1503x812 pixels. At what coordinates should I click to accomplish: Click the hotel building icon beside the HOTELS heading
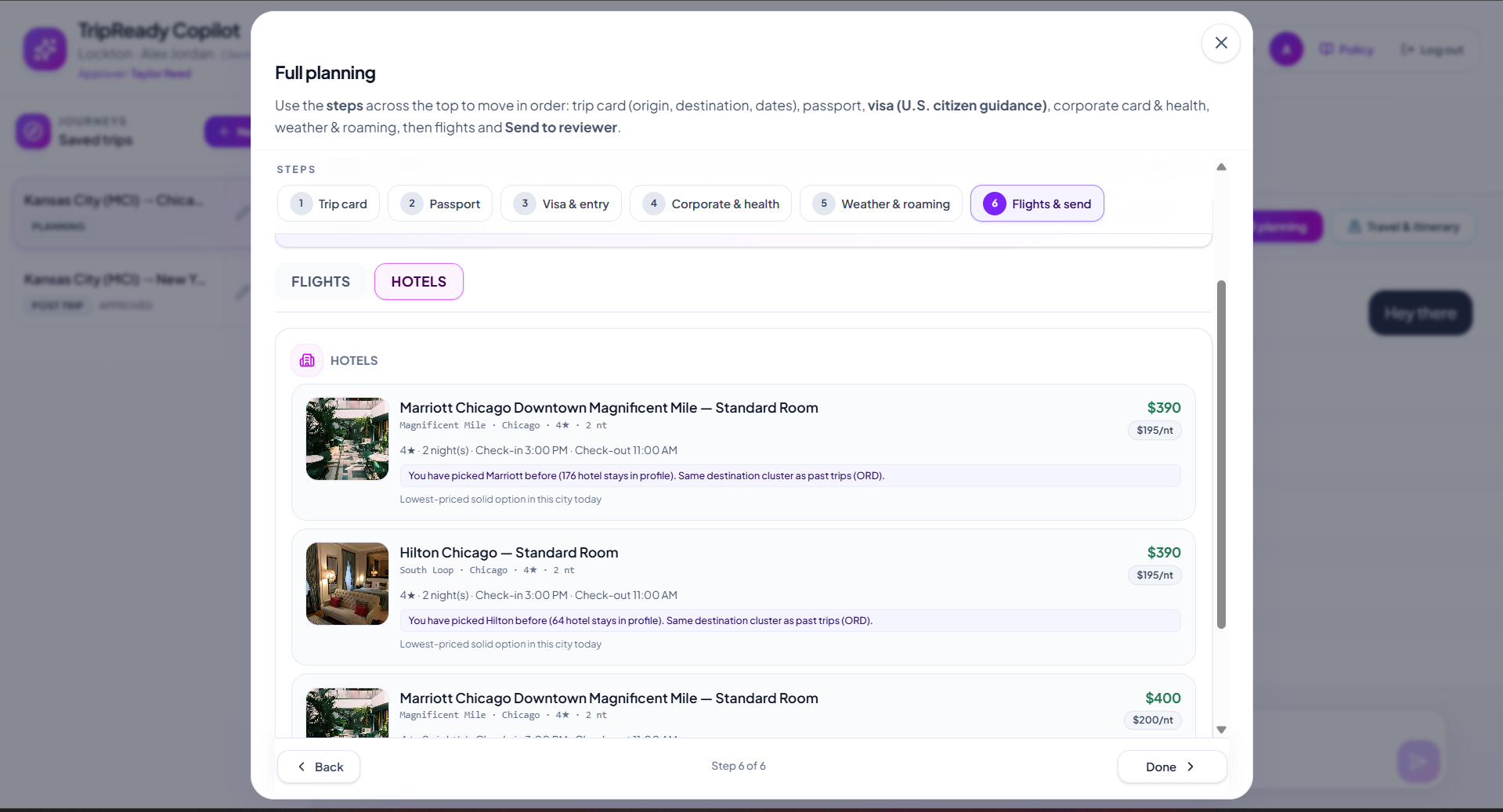coord(307,360)
